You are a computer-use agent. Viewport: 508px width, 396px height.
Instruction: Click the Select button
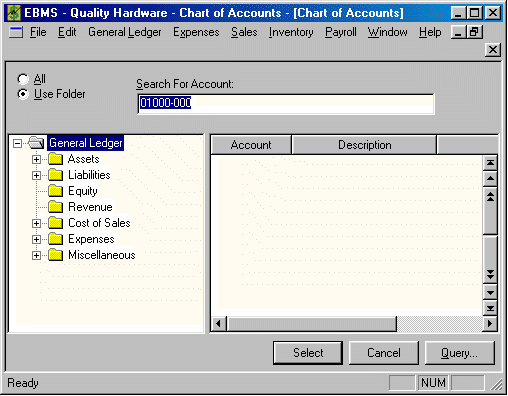click(308, 353)
